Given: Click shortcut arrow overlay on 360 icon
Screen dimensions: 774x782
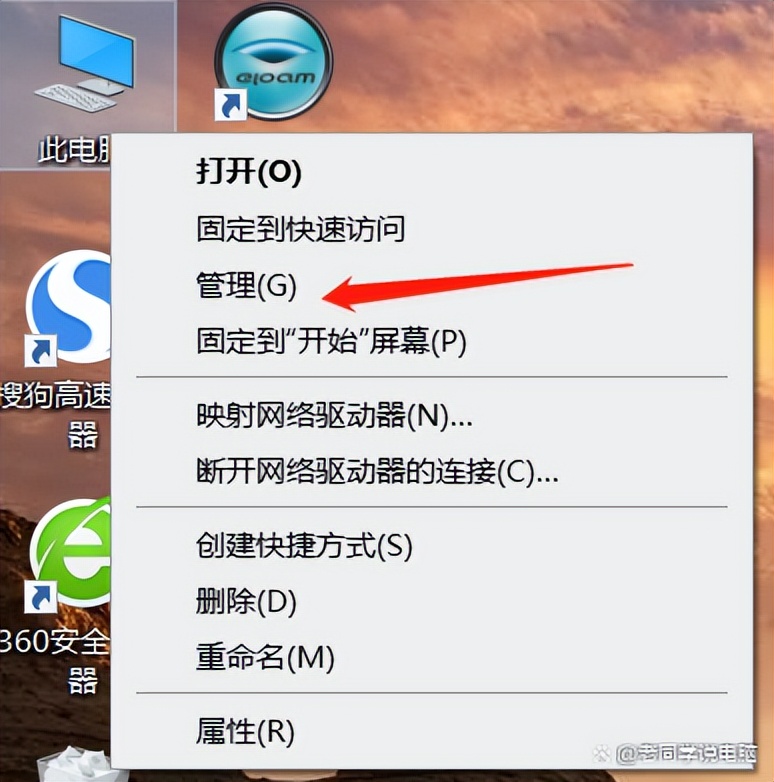Looking at the screenshot, I should [x=40, y=597].
